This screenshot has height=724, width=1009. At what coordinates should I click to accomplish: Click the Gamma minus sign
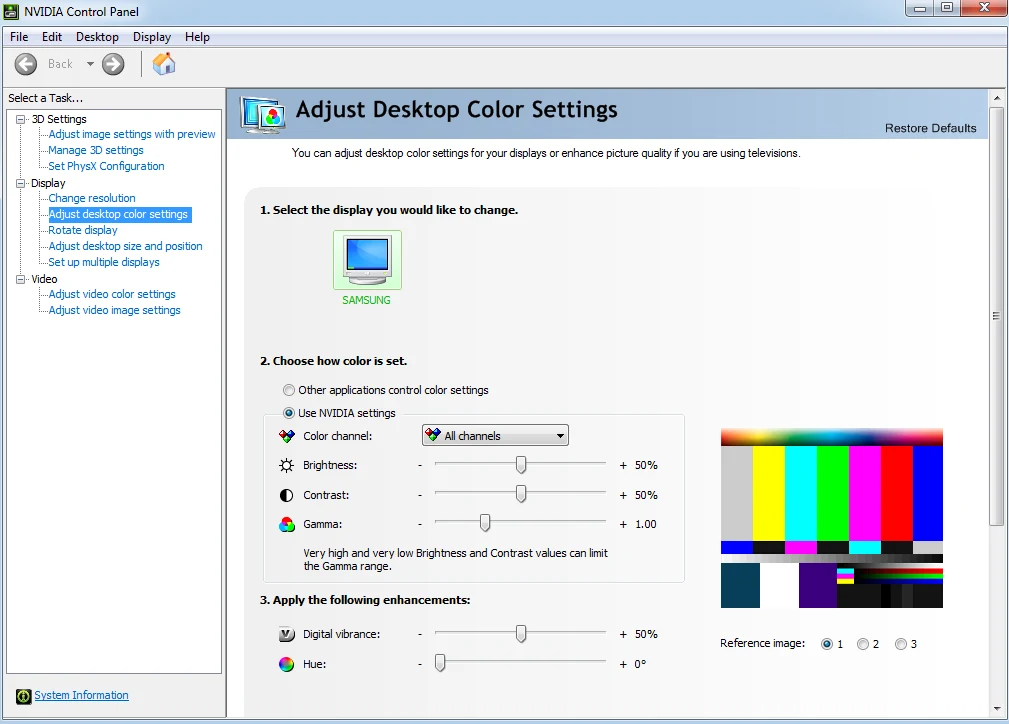[x=420, y=524]
